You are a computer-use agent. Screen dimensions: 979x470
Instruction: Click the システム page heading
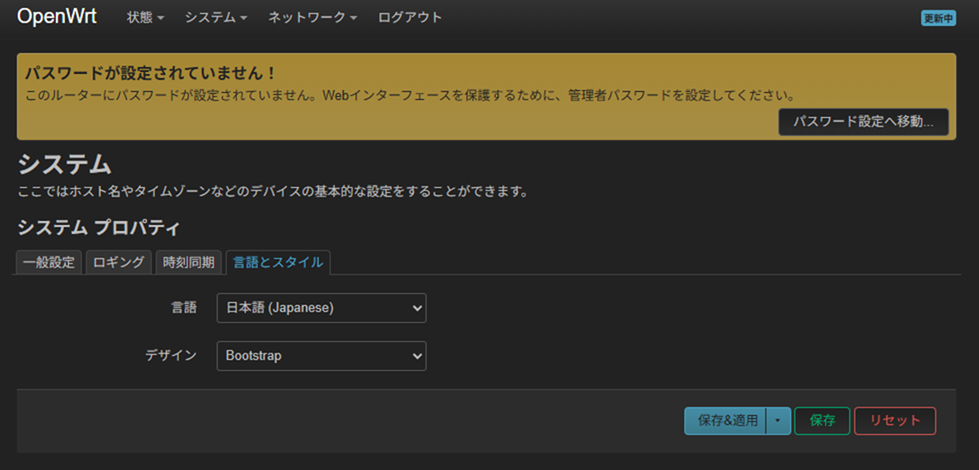click(x=64, y=165)
